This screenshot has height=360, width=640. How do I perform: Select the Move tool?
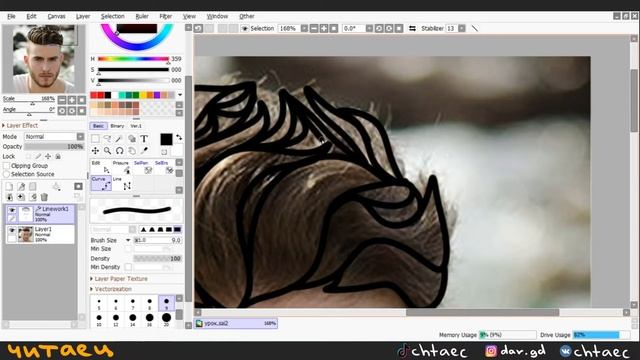pyautogui.click(x=95, y=151)
